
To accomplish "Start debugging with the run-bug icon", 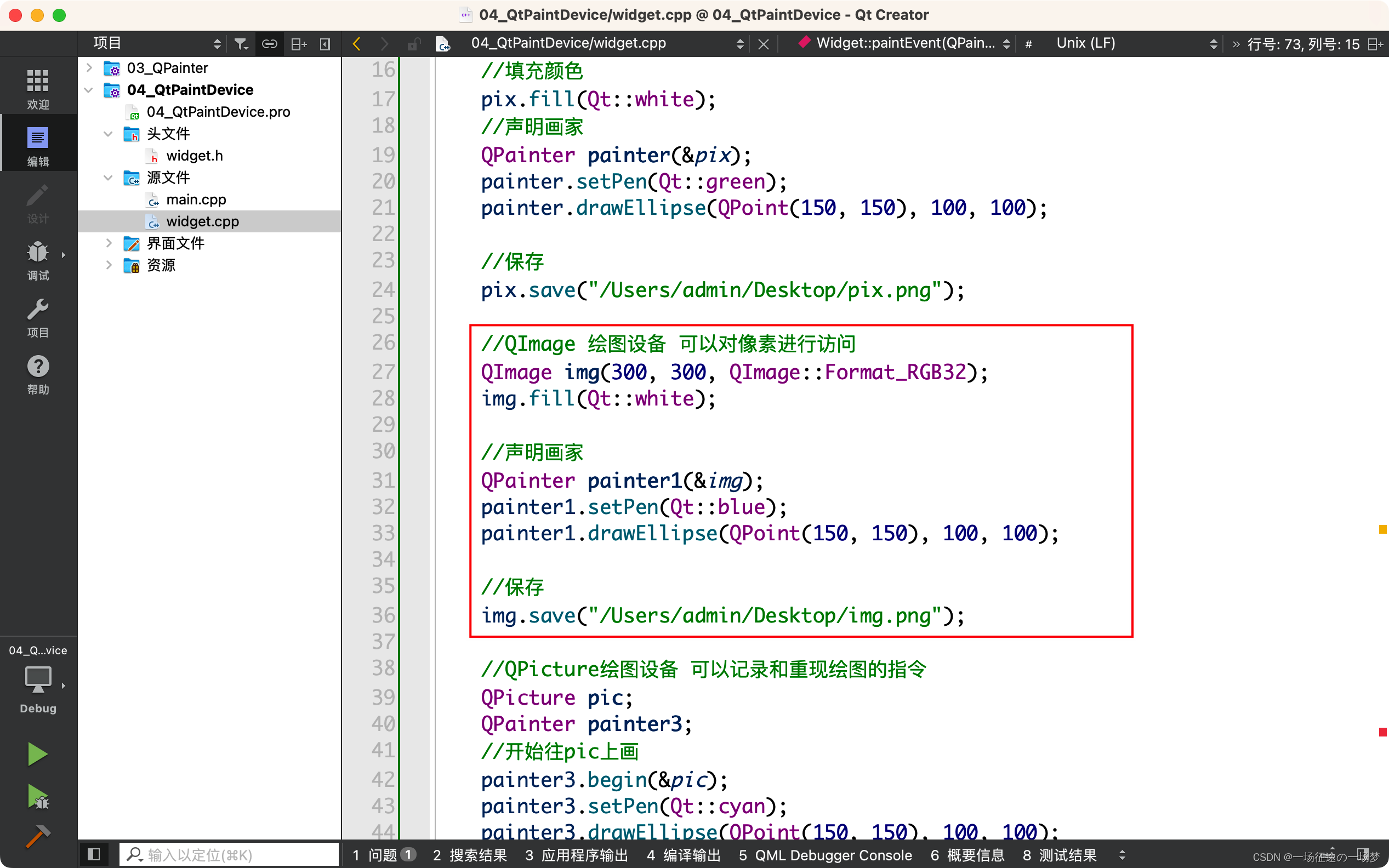I will [x=38, y=797].
